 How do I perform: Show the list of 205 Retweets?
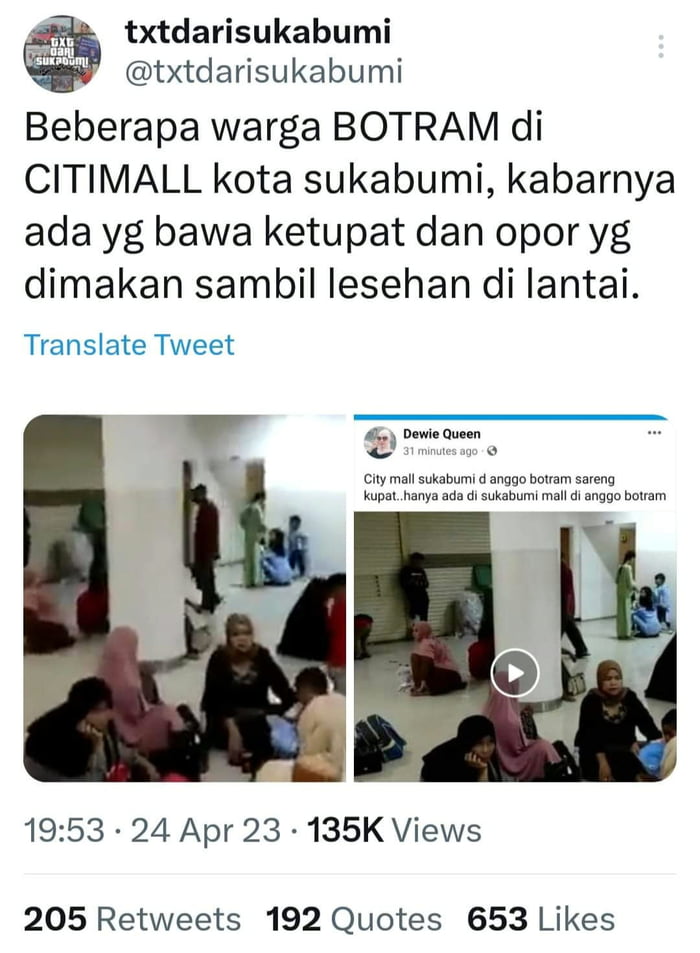tap(132, 918)
